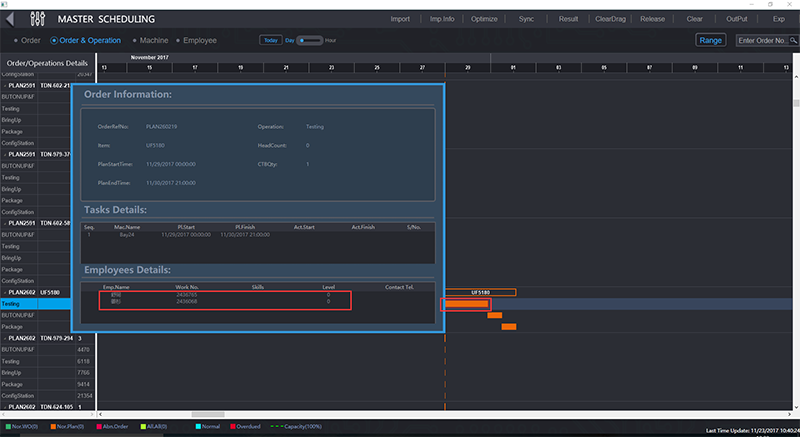800x437 pixels.
Task: Select the Order view radio button
Action: tap(26, 41)
